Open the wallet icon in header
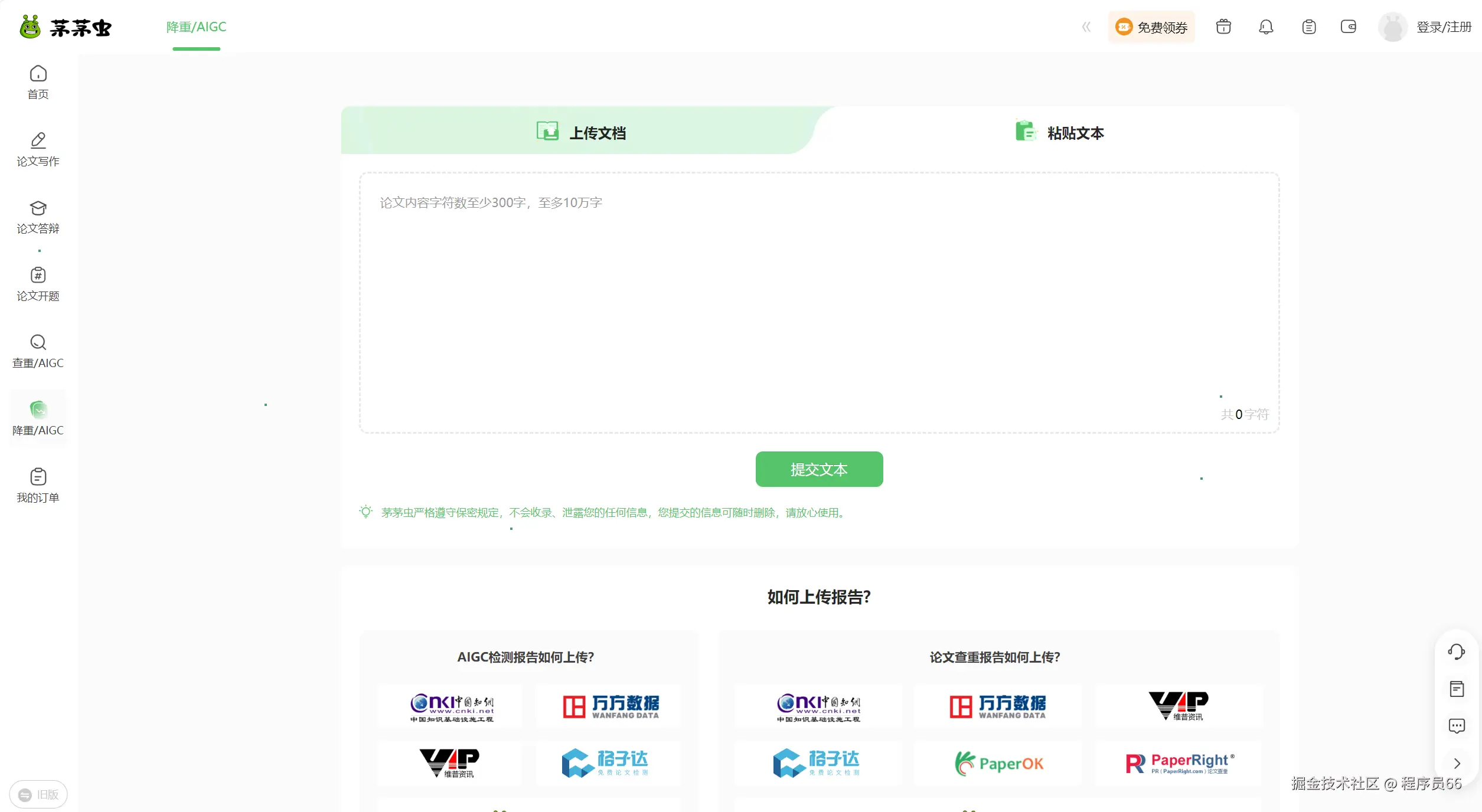Viewport: 1482px width, 812px height. coord(1349,27)
